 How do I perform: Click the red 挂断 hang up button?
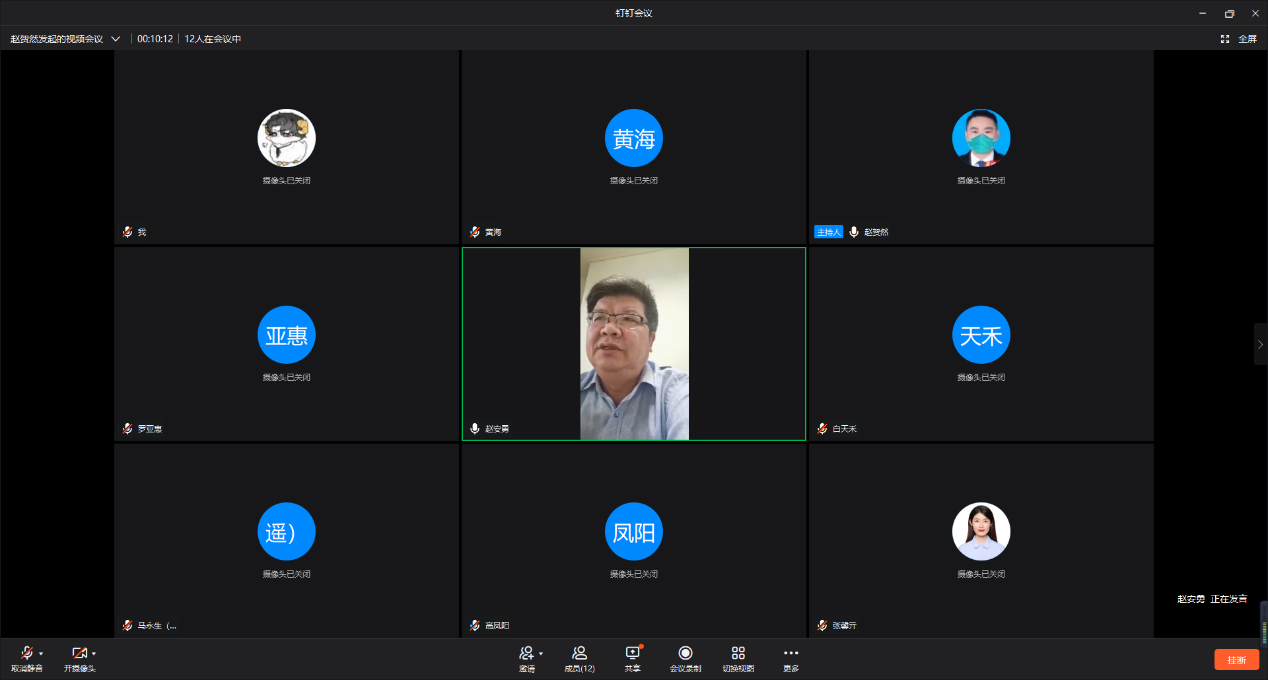coord(1236,659)
